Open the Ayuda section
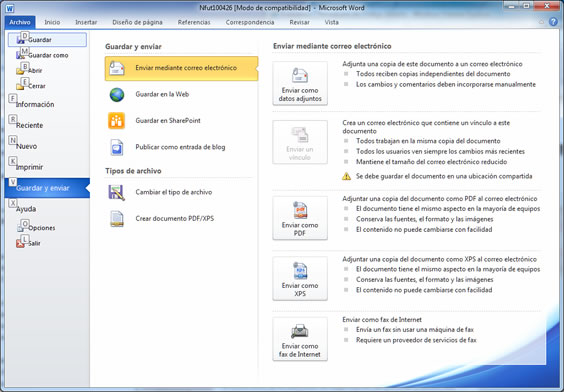 click(47, 209)
